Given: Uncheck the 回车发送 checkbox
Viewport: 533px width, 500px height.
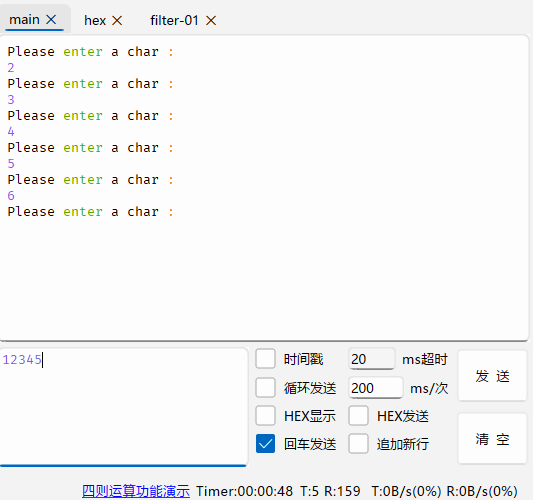Looking at the screenshot, I should coord(265,444).
